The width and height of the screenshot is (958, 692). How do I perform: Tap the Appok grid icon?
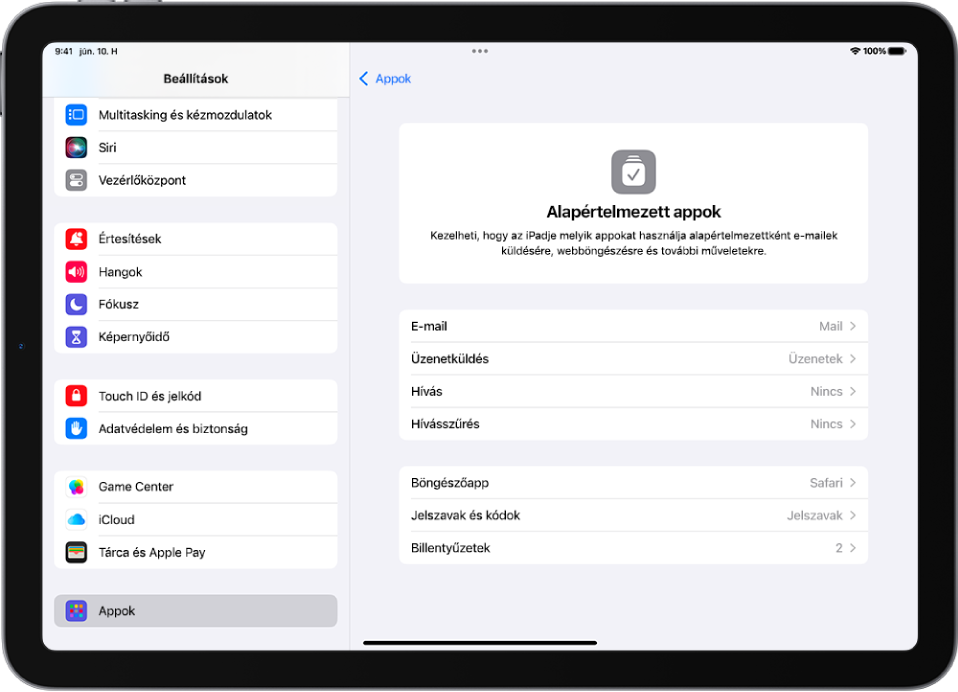pyautogui.click(x=76, y=611)
